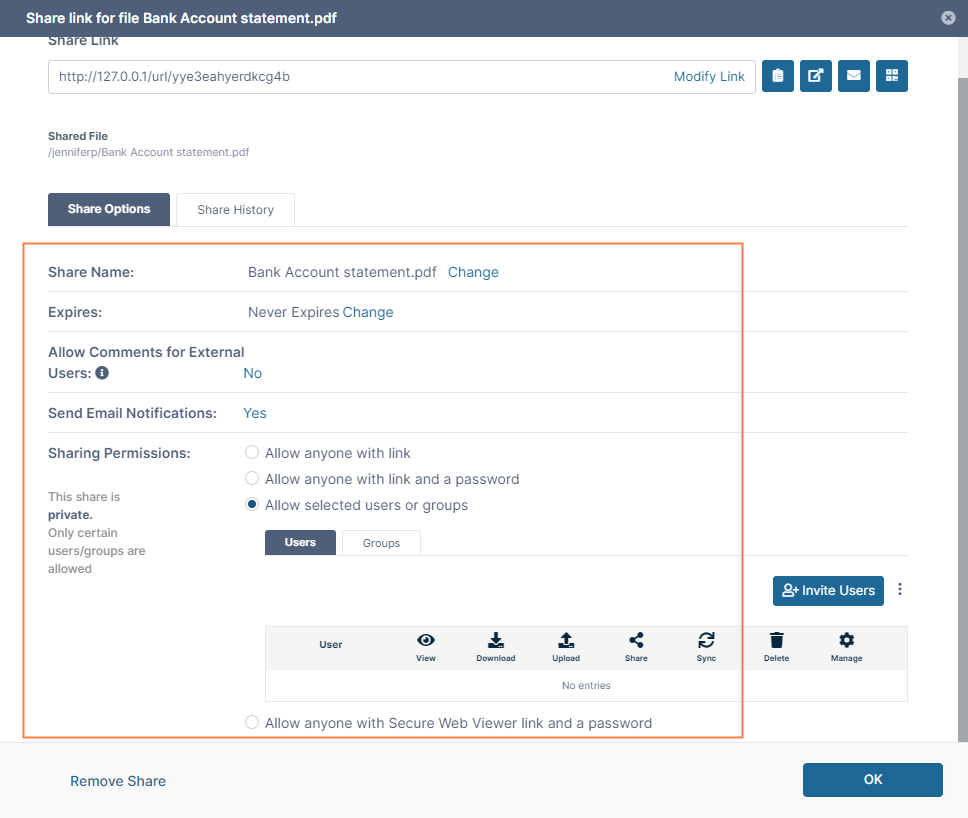Image resolution: width=968 pixels, height=818 pixels.
Task: Open share link in new window icon
Action: 816,76
